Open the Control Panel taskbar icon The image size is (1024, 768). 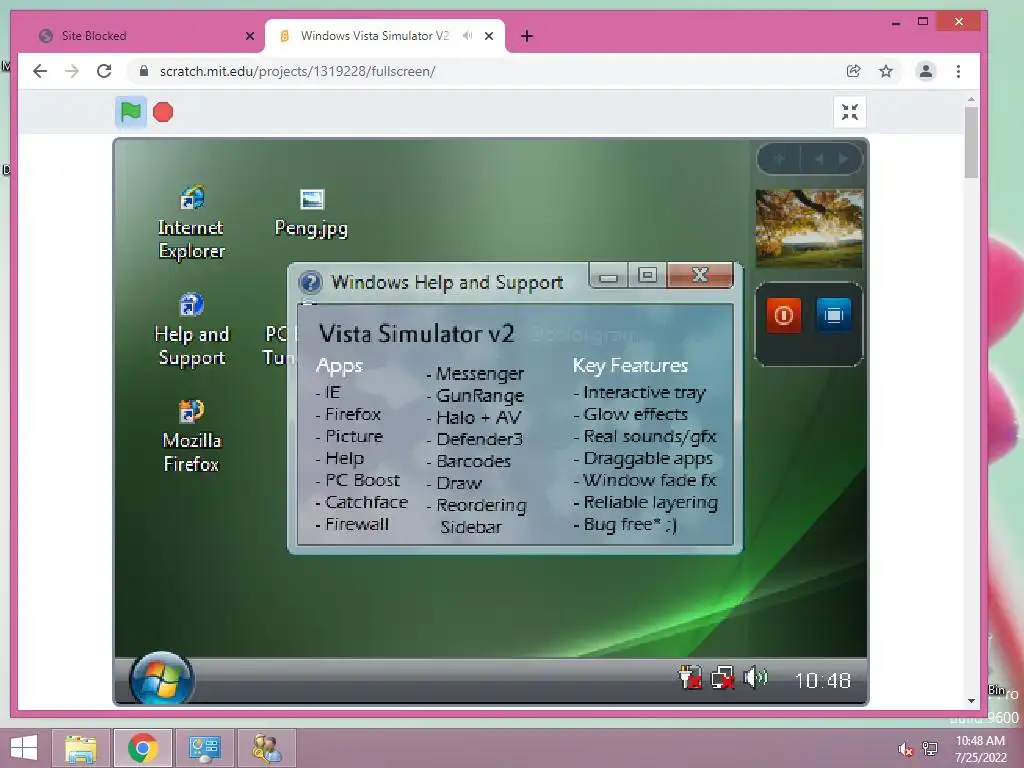coord(204,748)
